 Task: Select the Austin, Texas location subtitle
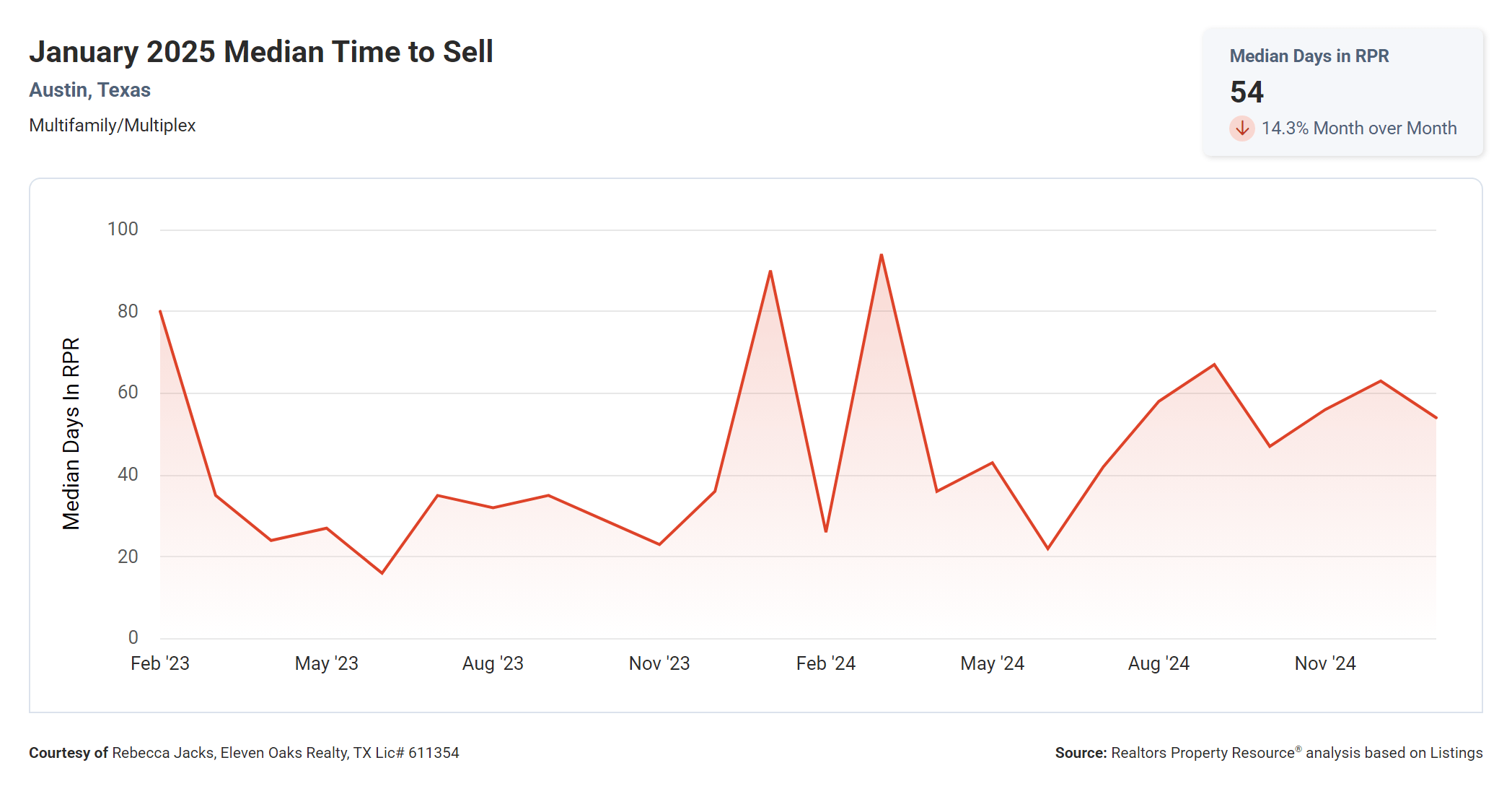[89, 90]
